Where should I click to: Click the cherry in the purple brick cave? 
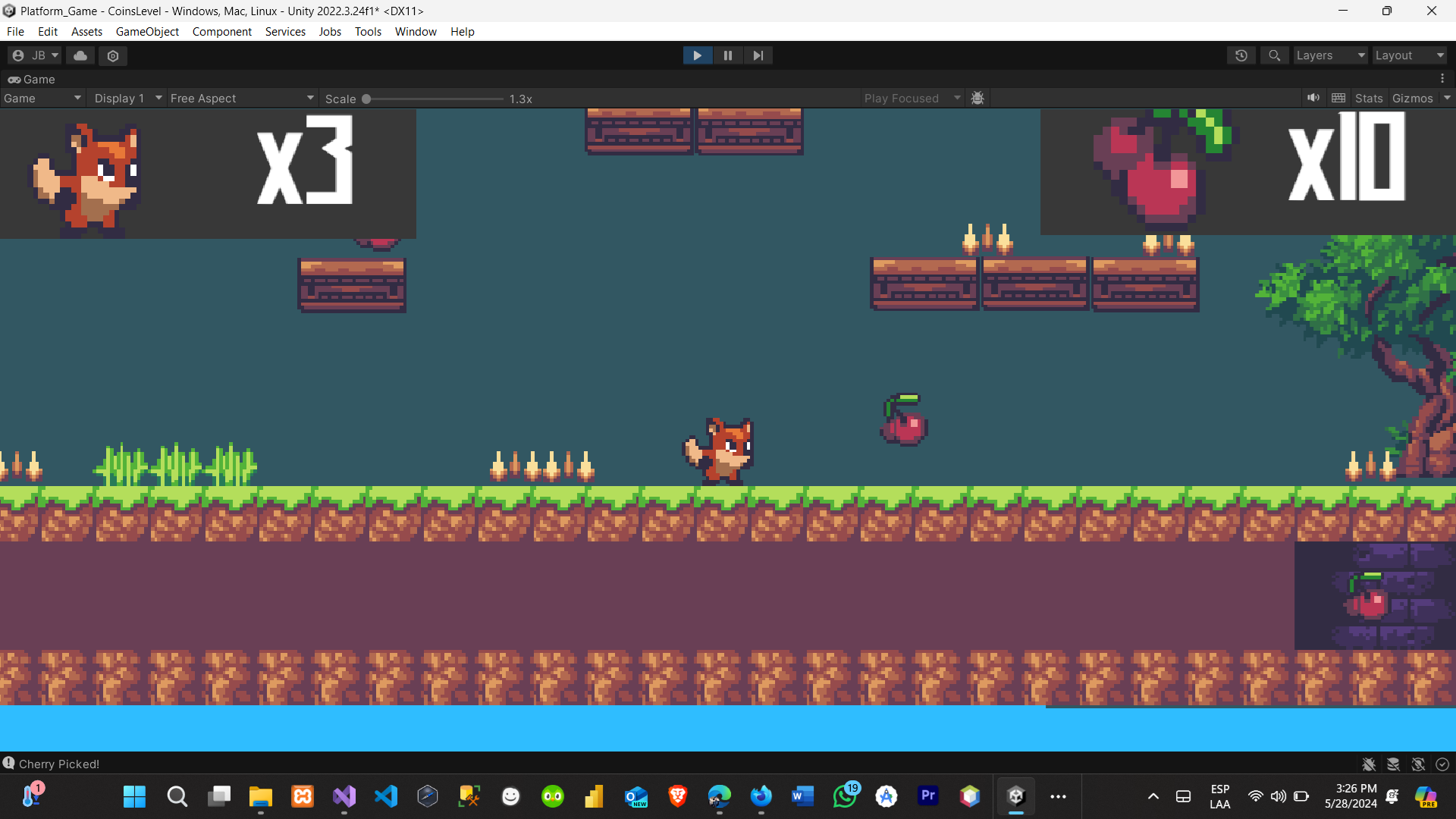point(1367,595)
